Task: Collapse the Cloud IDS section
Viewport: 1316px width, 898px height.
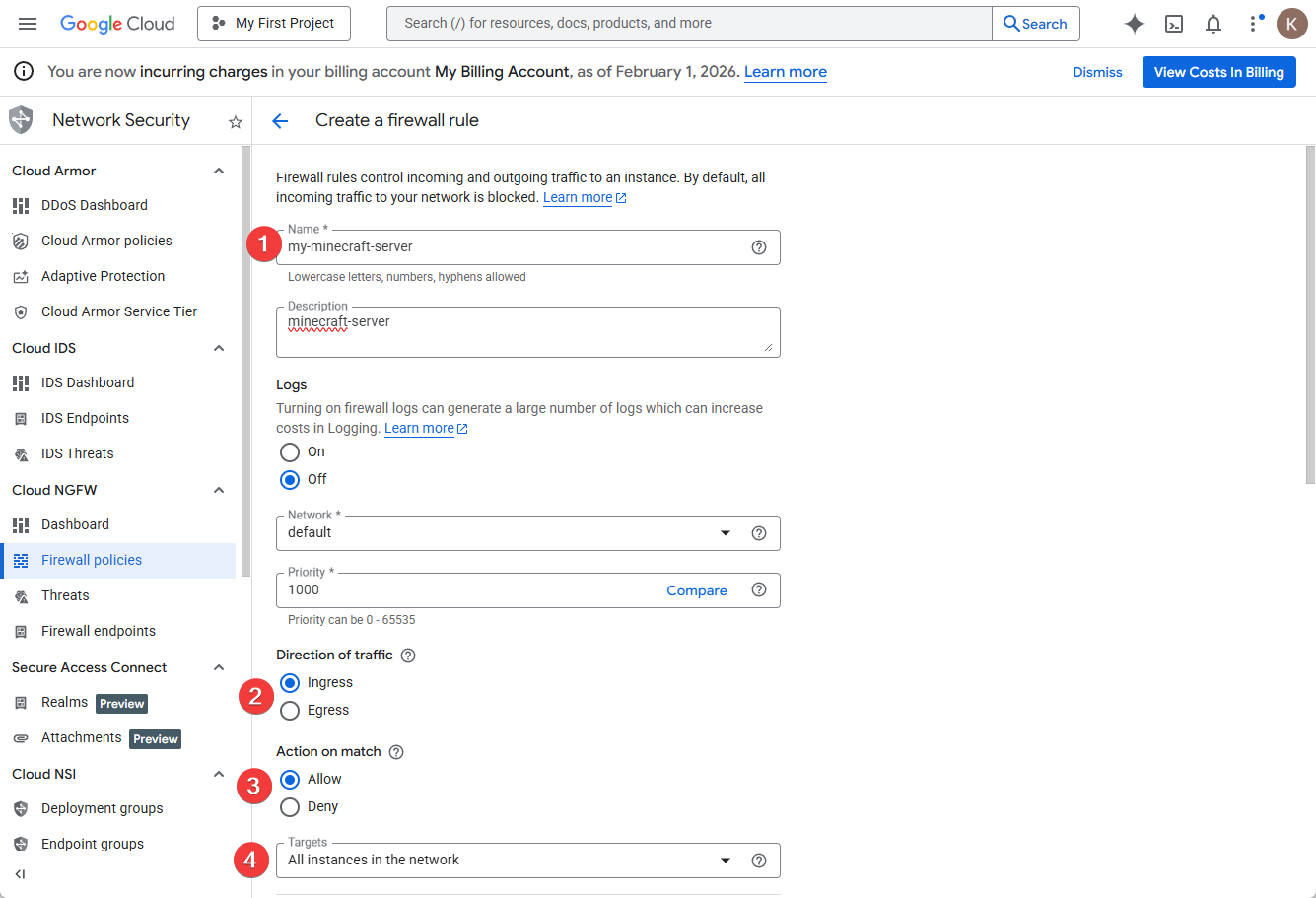Action: point(219,348)
